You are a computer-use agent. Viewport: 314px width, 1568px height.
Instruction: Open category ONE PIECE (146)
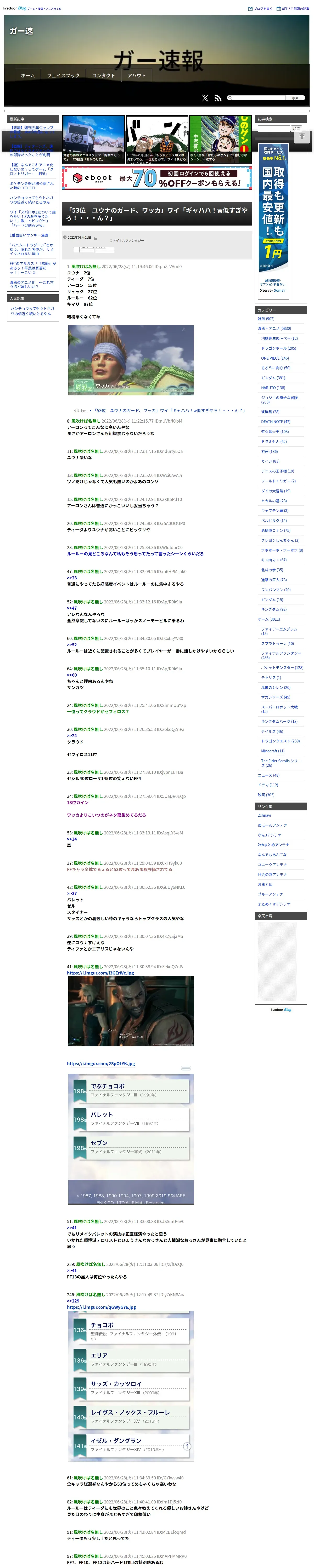(275, 358)
